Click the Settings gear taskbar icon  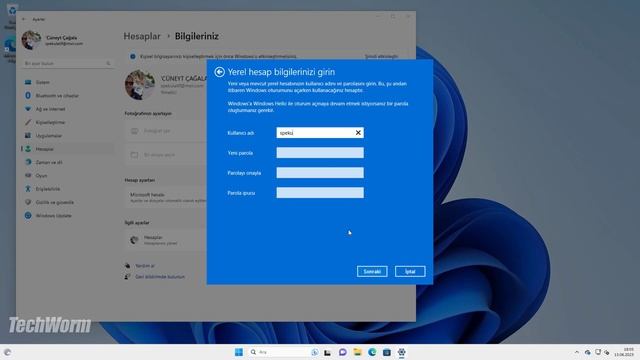tap(402, 352)
